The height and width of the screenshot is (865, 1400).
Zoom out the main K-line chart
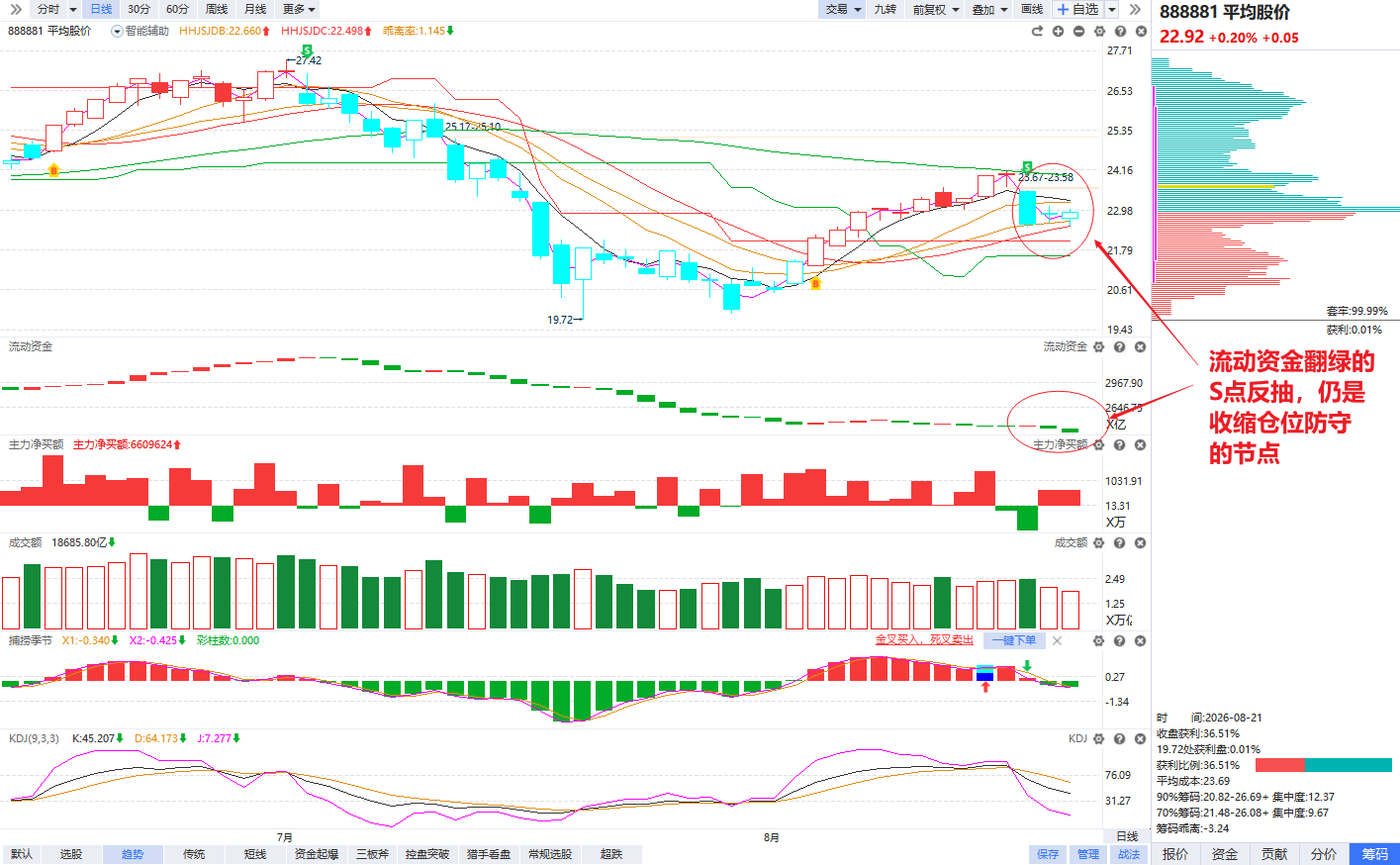click(1078, 31)
